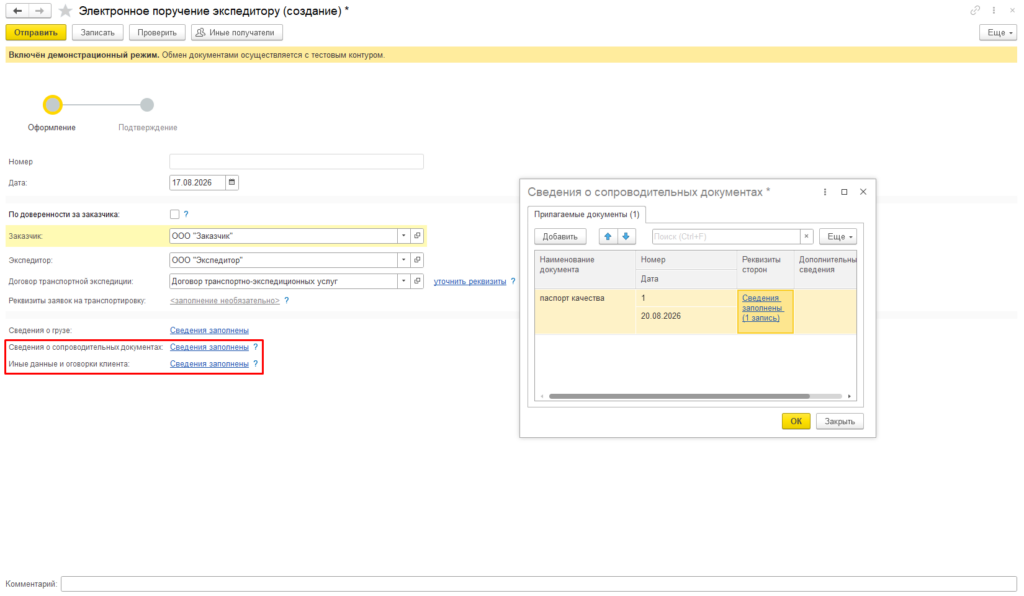The image size is (1024, 596).
Task: Expand the Экспедитор dropdown list
Action: (404, 260)
